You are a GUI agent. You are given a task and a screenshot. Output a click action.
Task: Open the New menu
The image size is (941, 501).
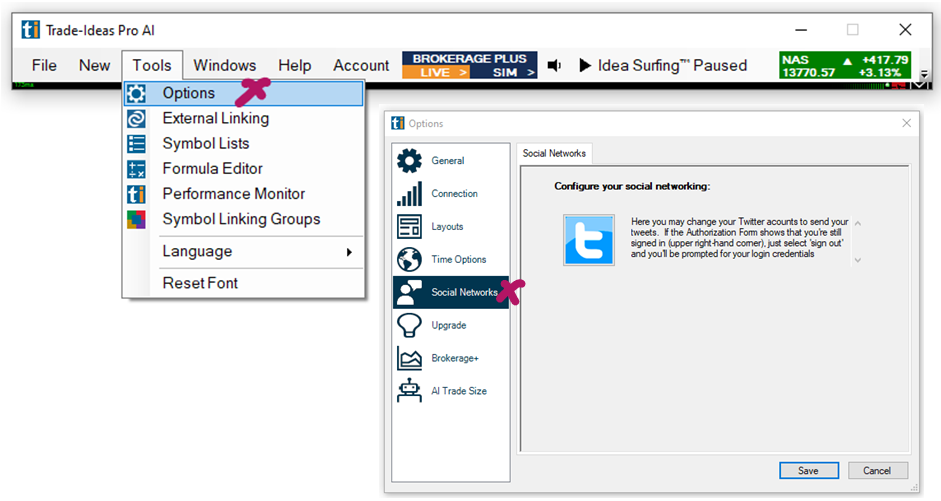coord(94,65)
